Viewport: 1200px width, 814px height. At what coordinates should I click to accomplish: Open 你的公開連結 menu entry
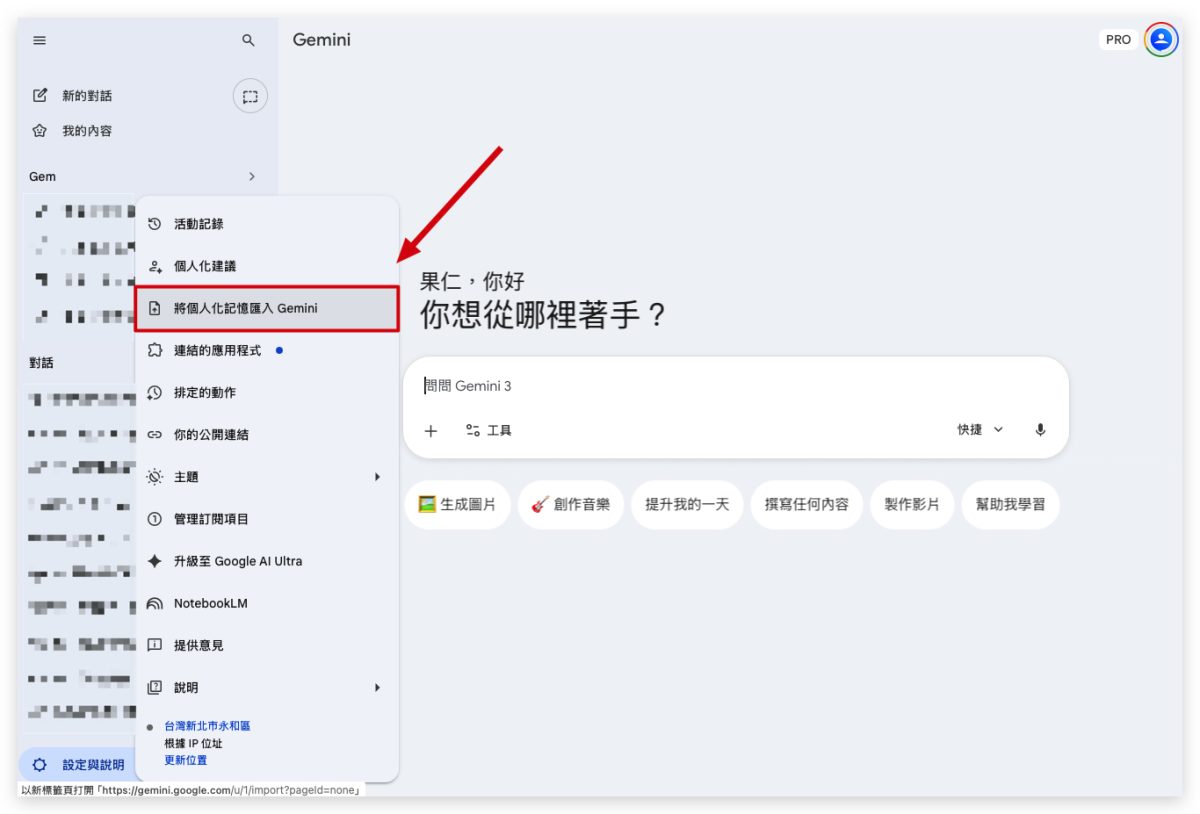point(267,435)
